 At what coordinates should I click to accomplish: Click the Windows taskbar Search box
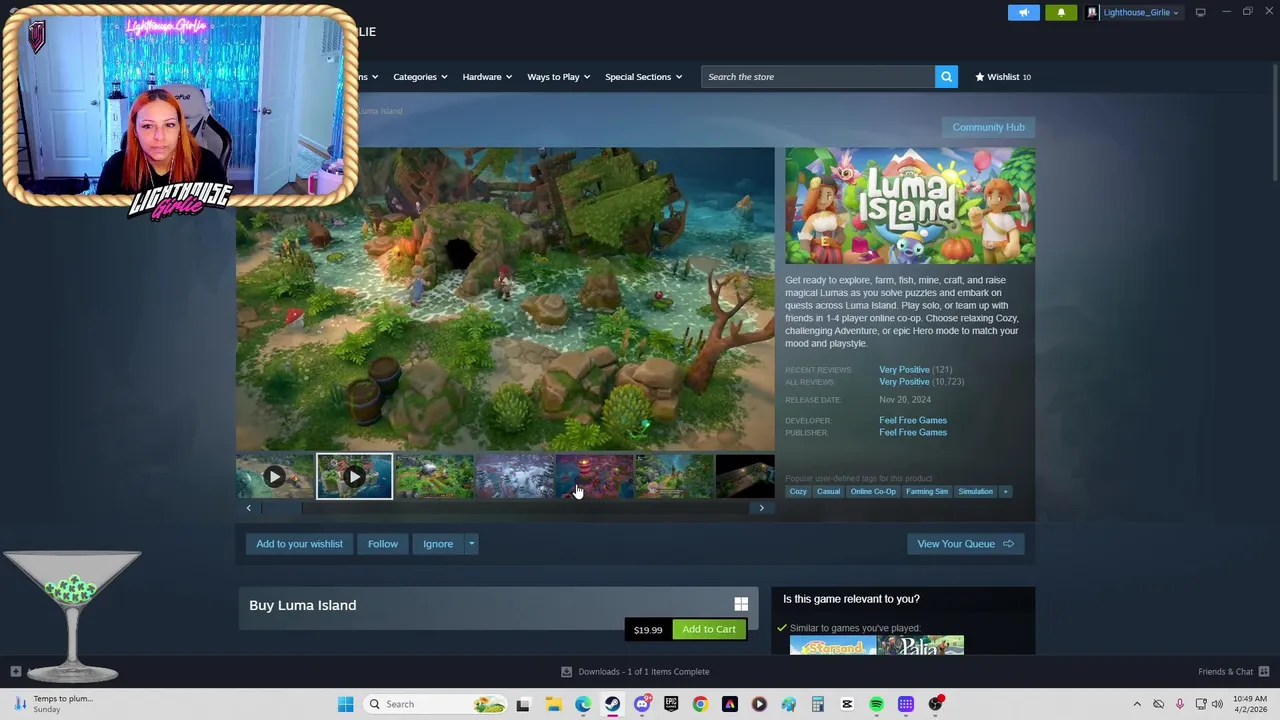coord(434,704)
